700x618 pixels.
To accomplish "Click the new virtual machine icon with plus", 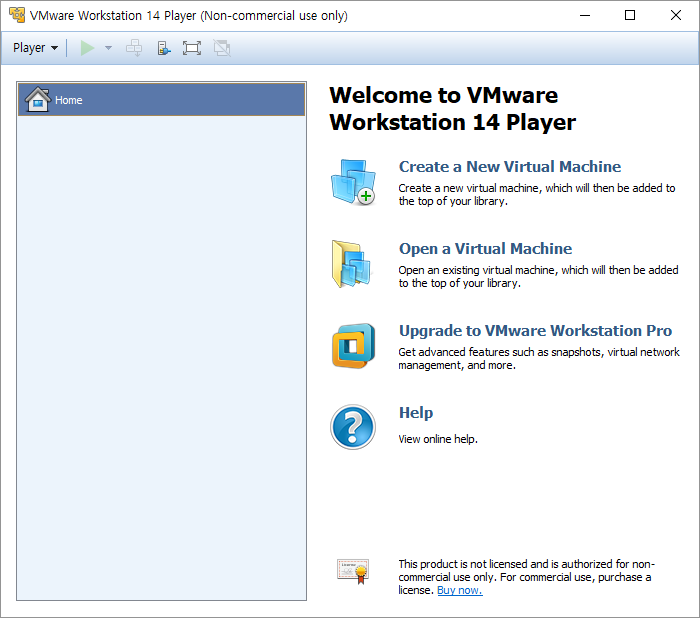I will (x=354, y=182).
